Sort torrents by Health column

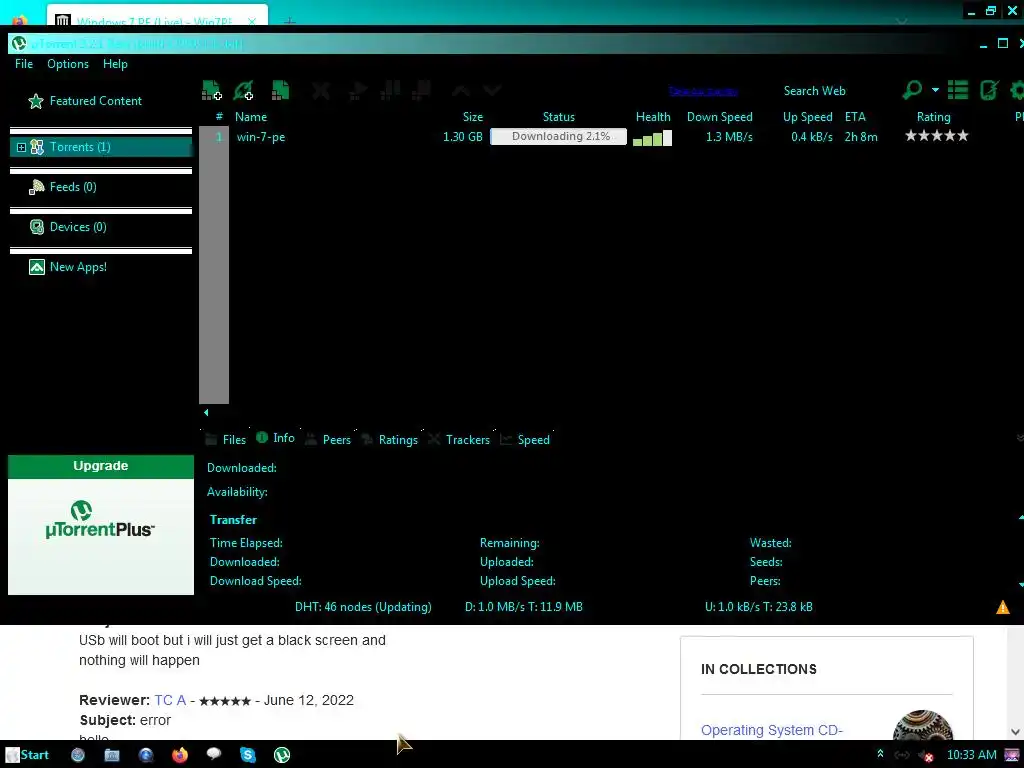(x=653, y=117)
